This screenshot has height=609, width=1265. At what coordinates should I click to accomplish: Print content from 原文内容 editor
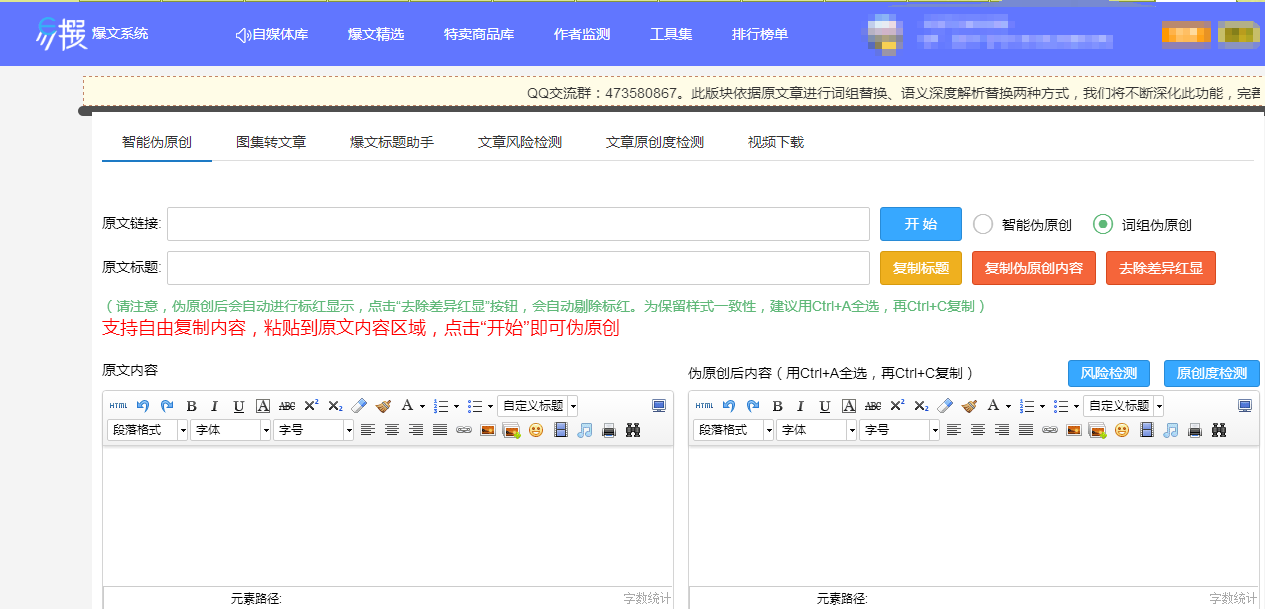tap(609, 430)
